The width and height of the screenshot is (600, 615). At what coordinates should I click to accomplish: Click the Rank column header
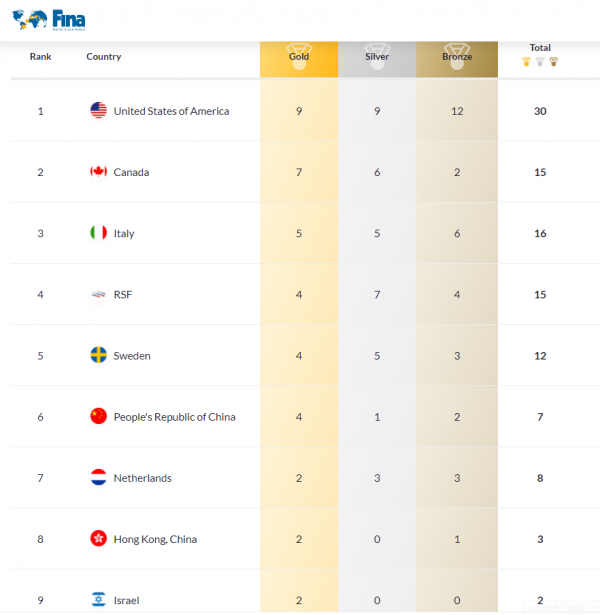click(x=40, y=57)
